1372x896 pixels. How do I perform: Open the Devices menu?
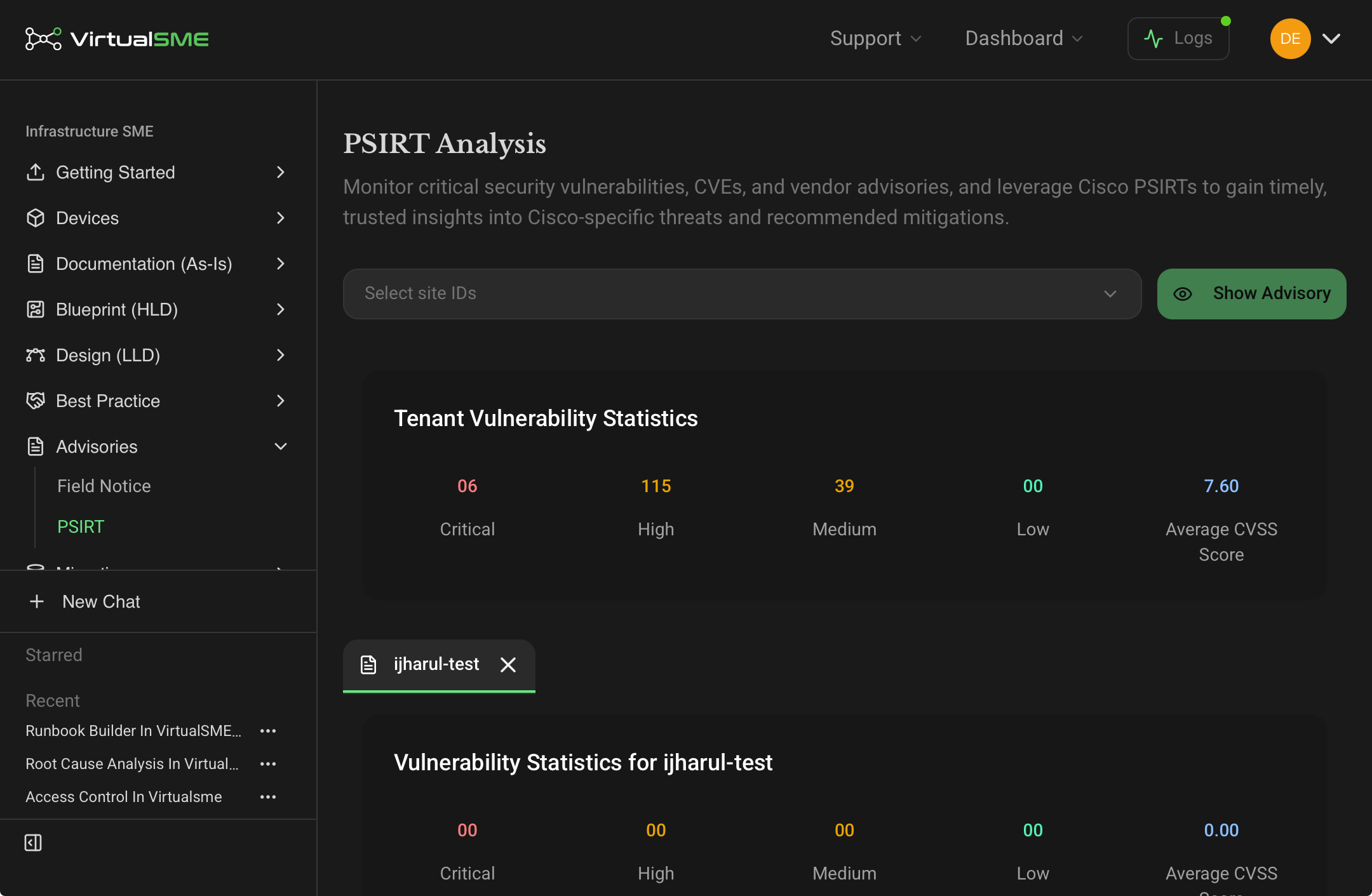158,218
